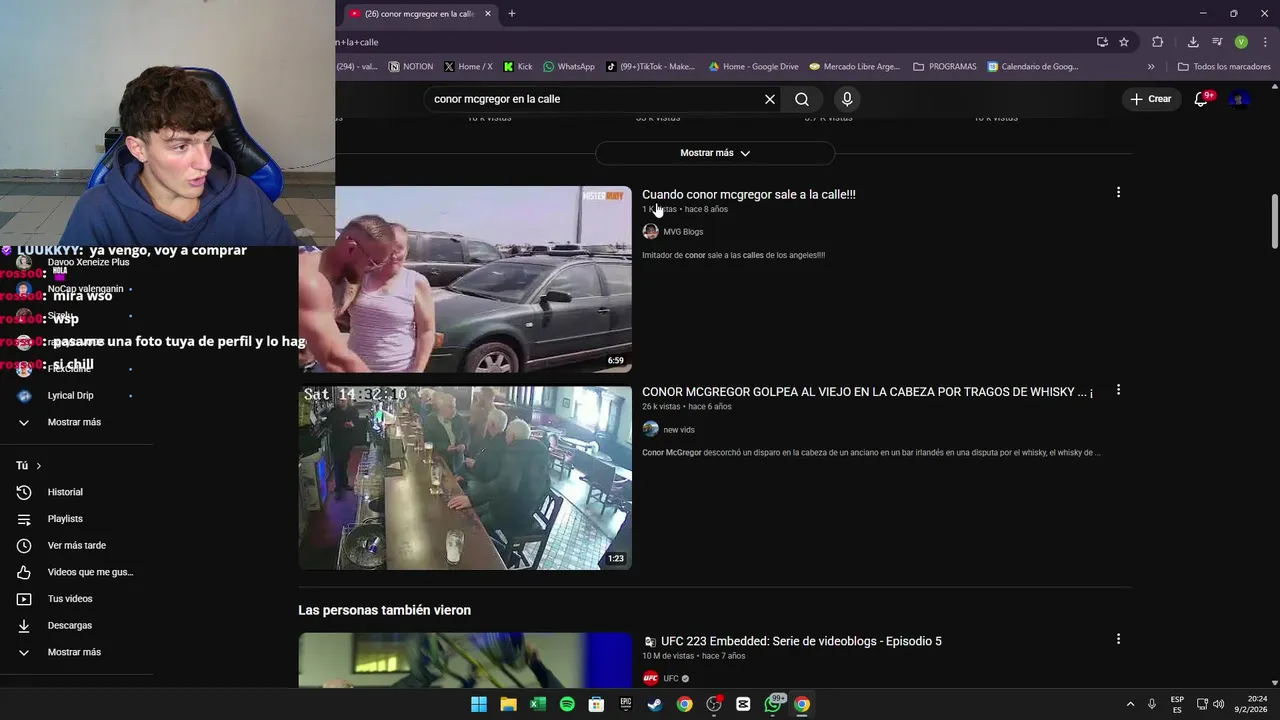Open WhatsApp from the taskbar
This screenshot has height=720, width=1280.
click(x=773, y=704)
